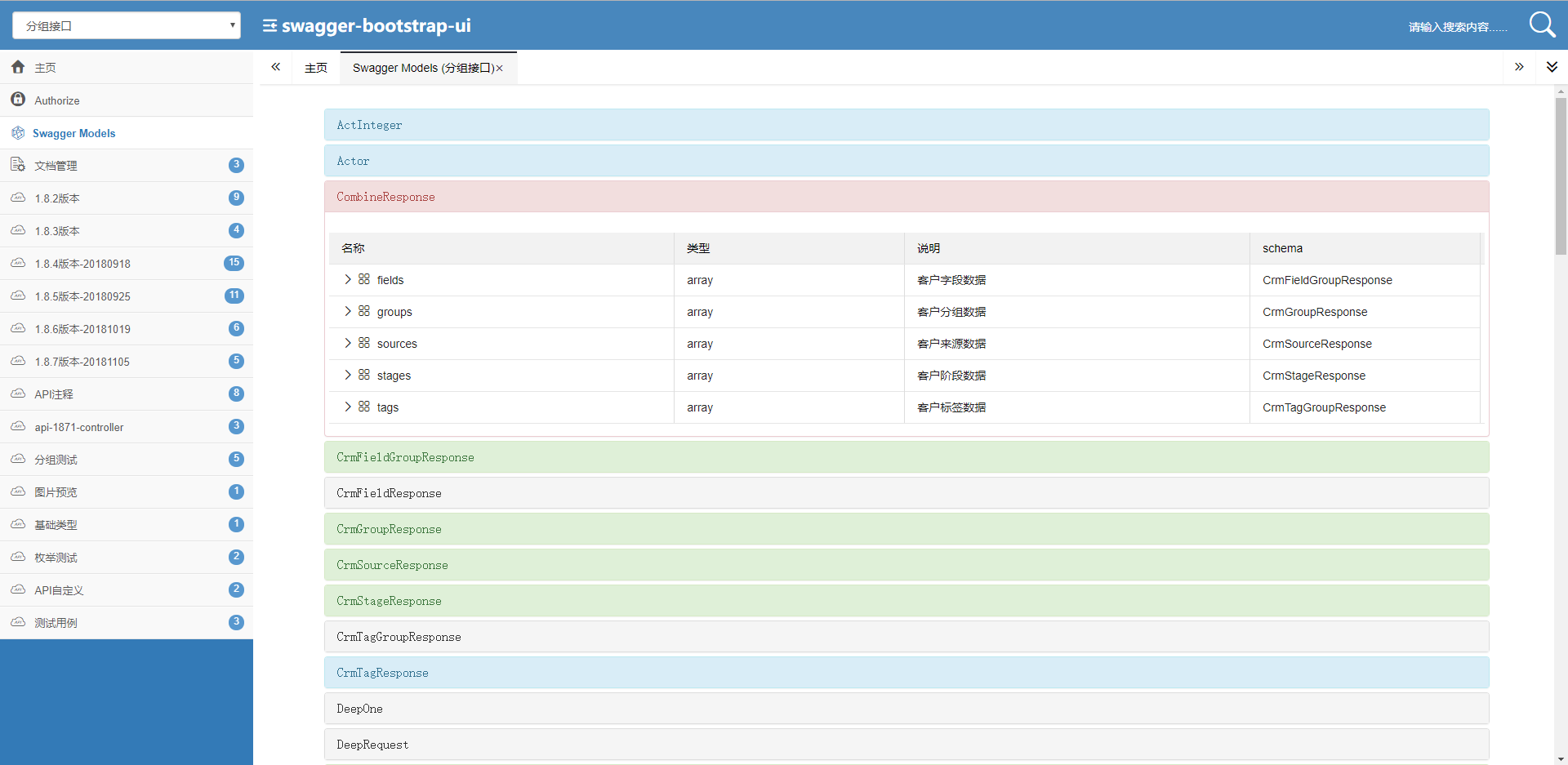Open the double-chevron-down tab options menu

point(1552,67)
